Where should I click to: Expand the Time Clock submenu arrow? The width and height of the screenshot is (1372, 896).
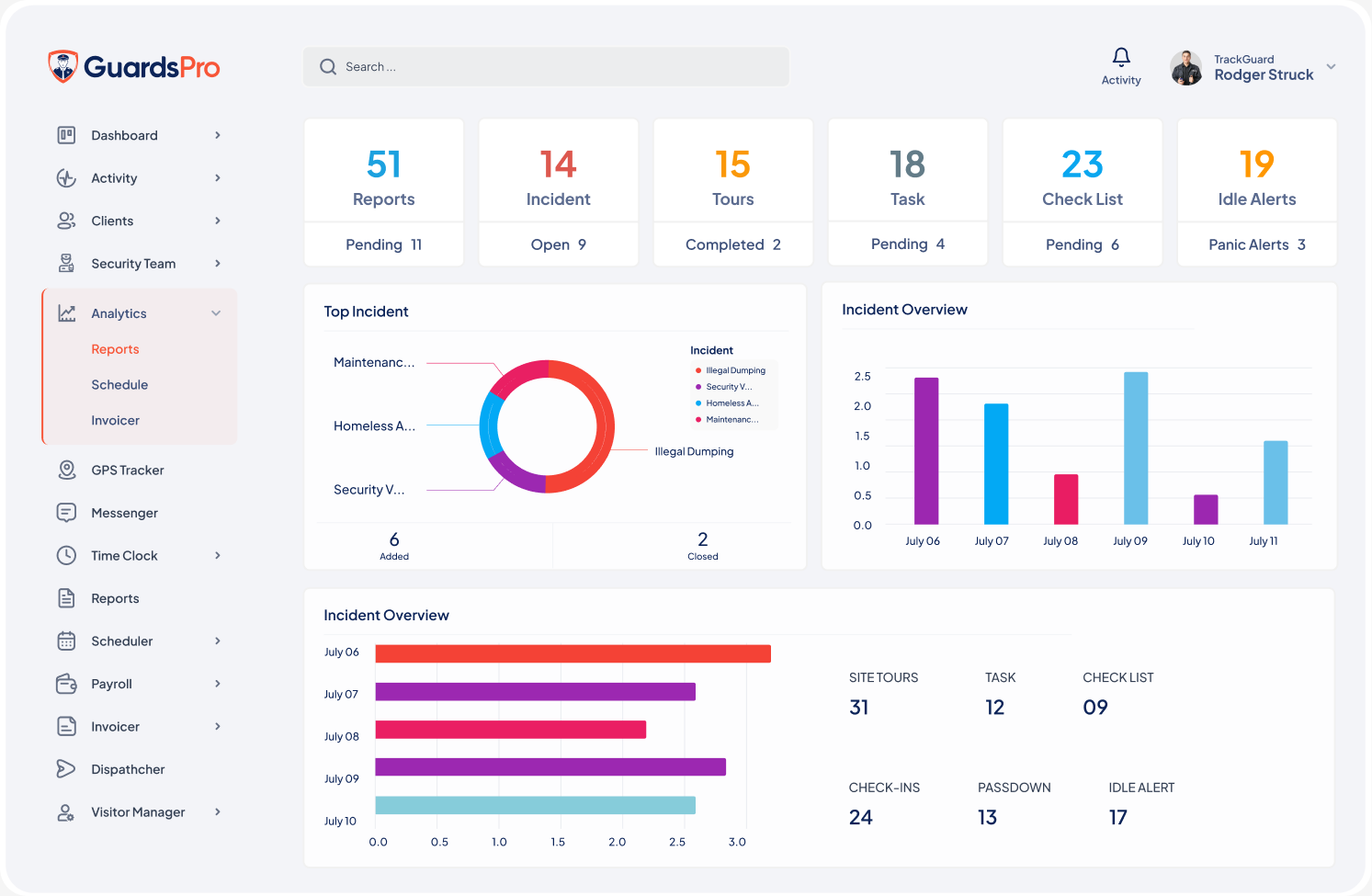tap(218, 555)
